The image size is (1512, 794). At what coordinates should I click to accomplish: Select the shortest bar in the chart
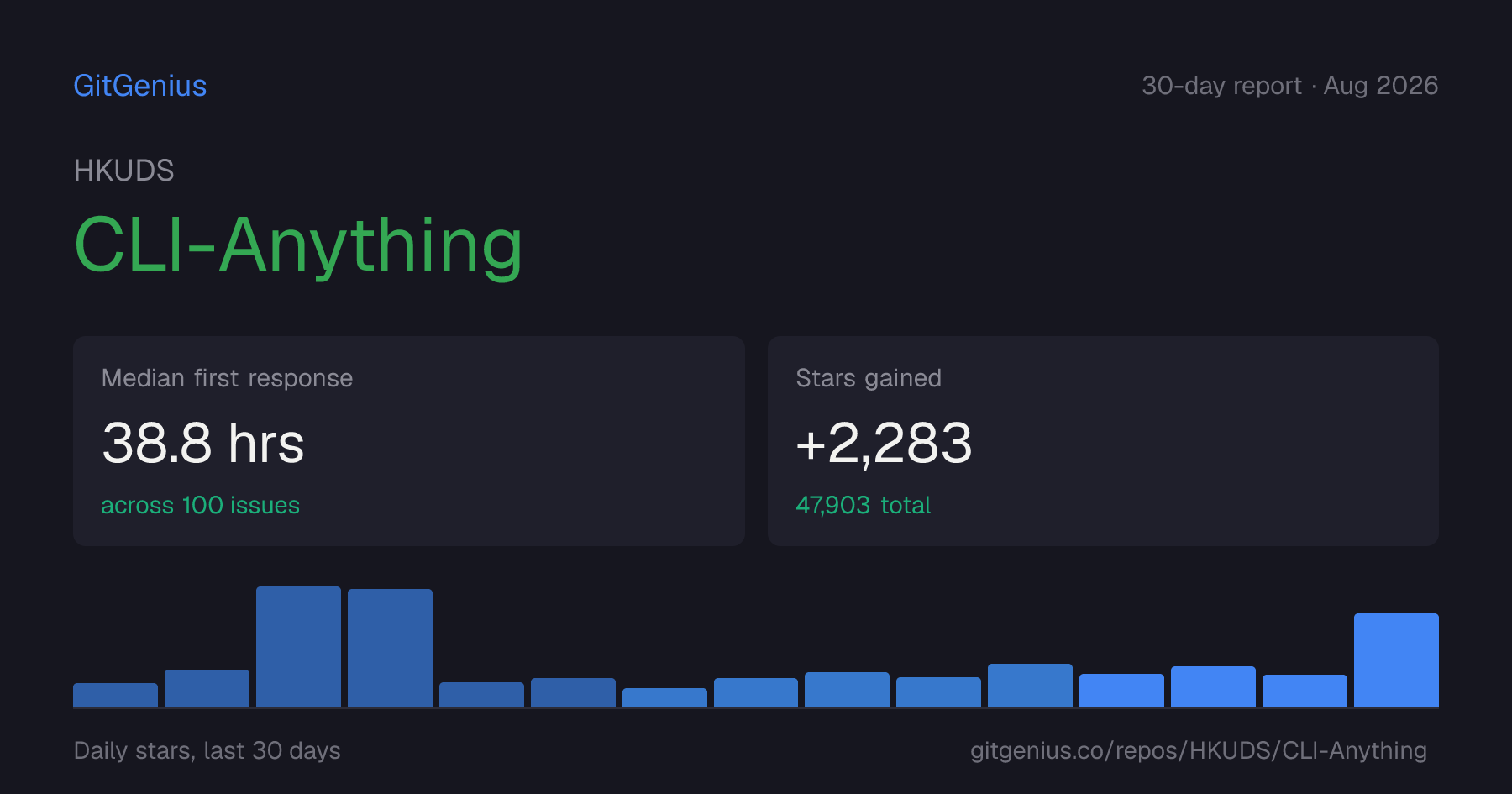tap(664, 697)
